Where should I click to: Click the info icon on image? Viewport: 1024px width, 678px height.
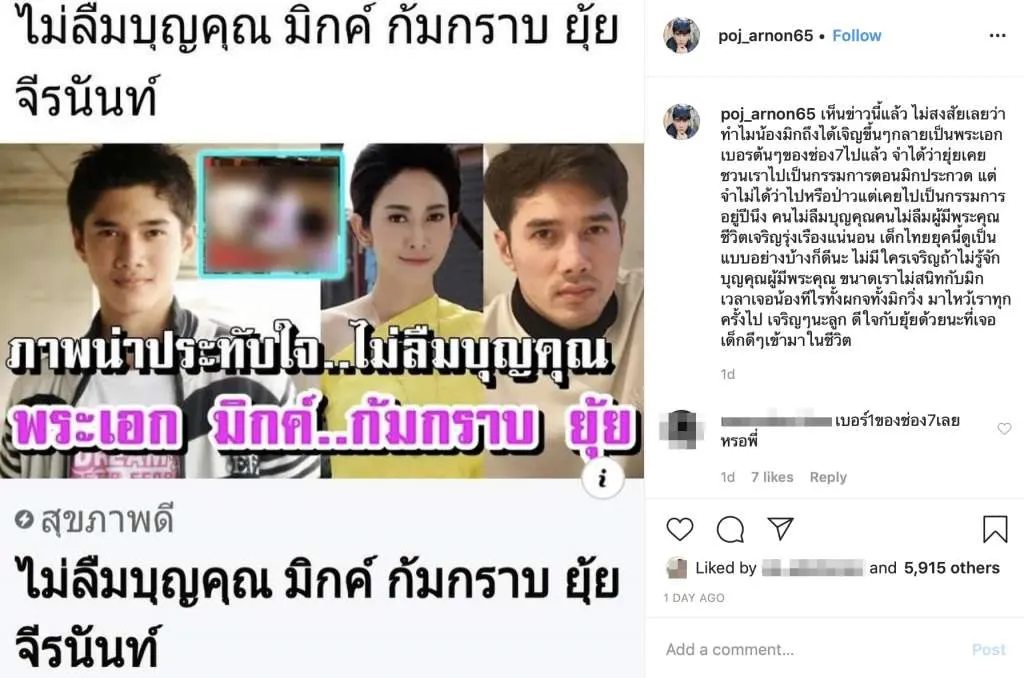(603, 478)
